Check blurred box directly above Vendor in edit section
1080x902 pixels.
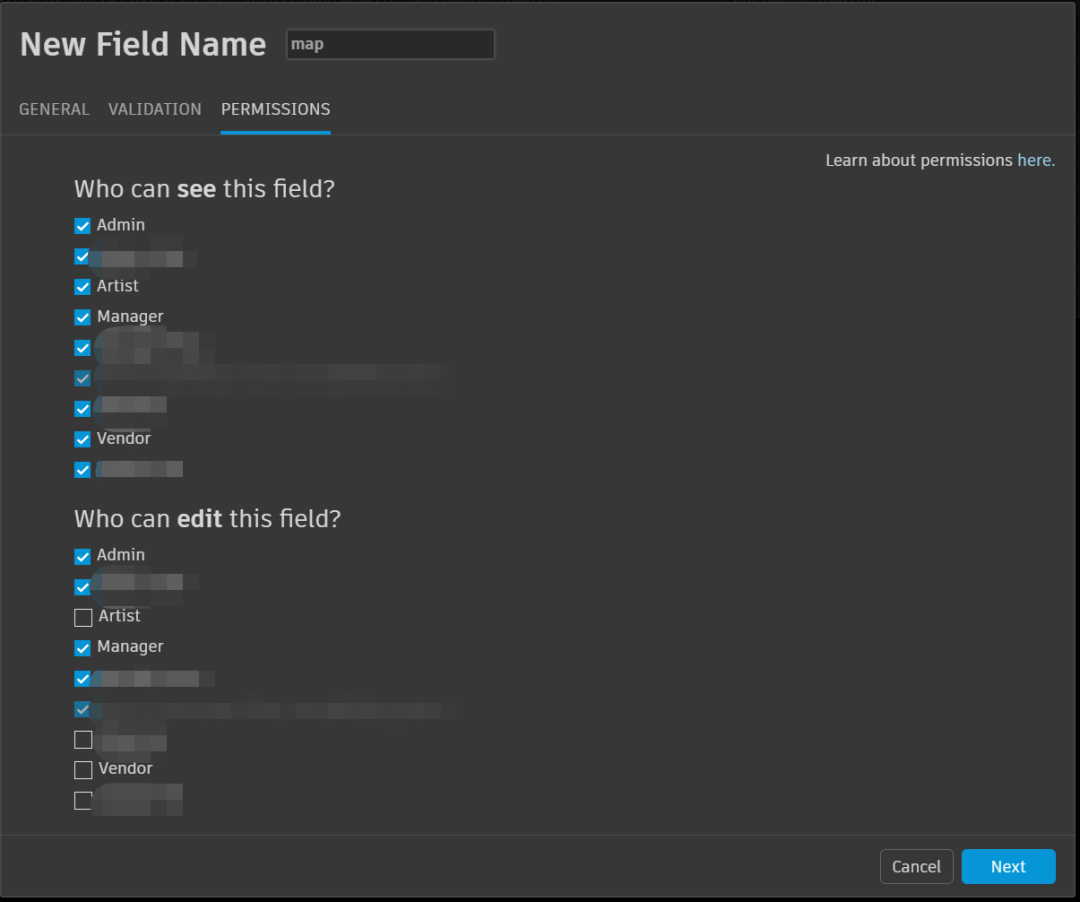83,740
